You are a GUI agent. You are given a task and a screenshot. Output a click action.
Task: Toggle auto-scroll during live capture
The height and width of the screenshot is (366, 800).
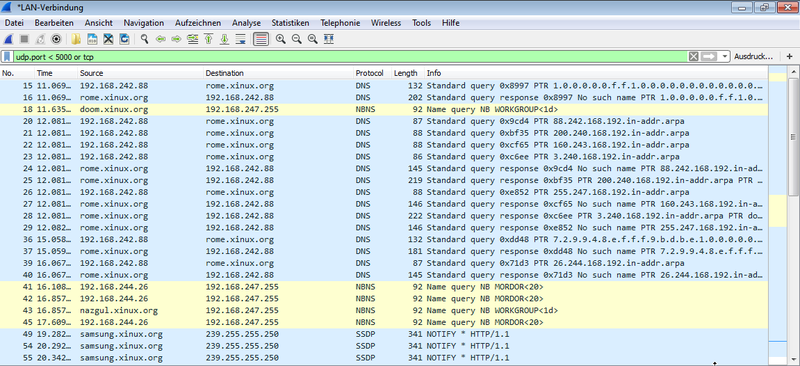click(x=241, y=39)
